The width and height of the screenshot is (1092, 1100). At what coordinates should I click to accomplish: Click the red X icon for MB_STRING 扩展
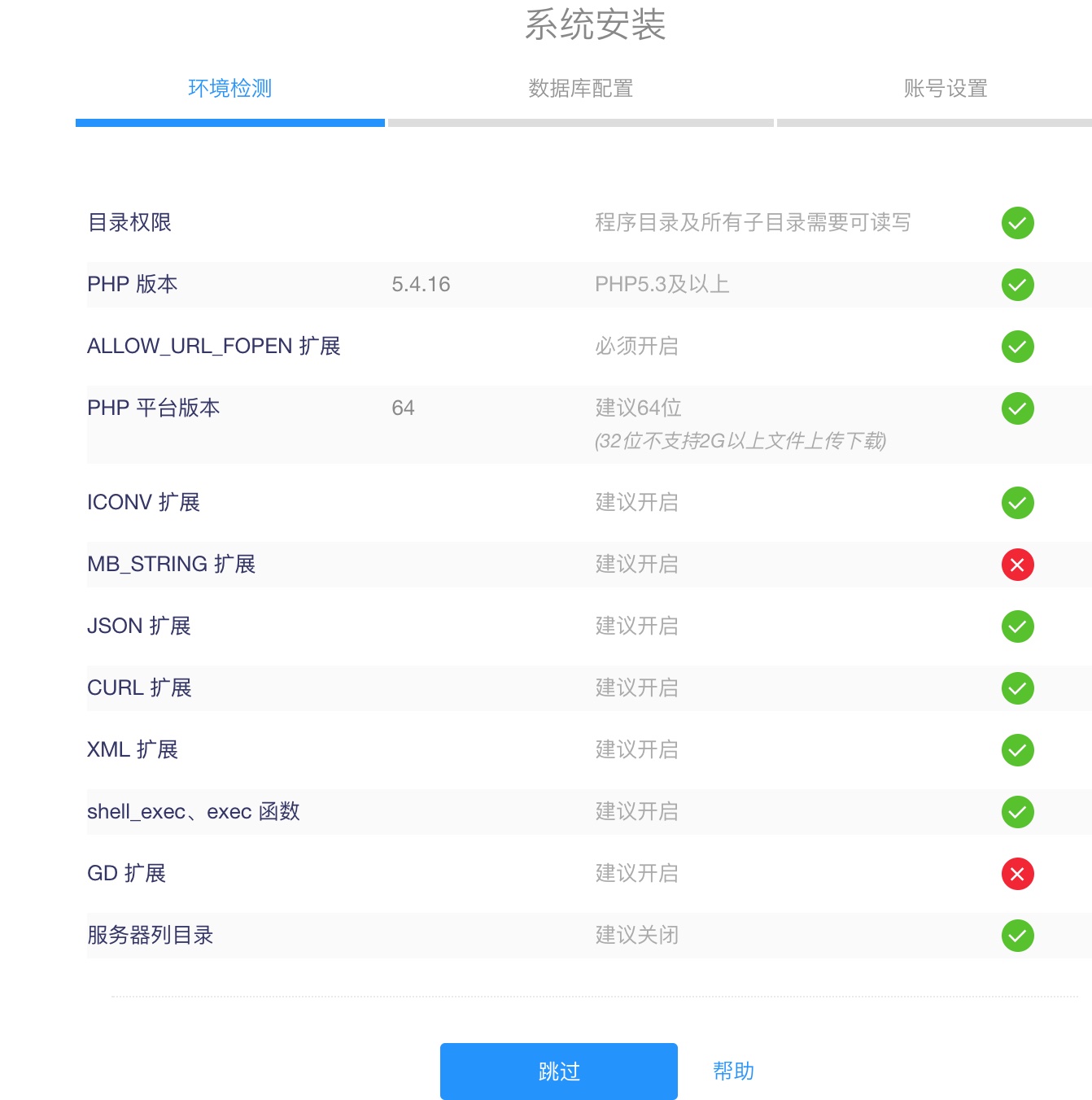tap(1017, 565)
